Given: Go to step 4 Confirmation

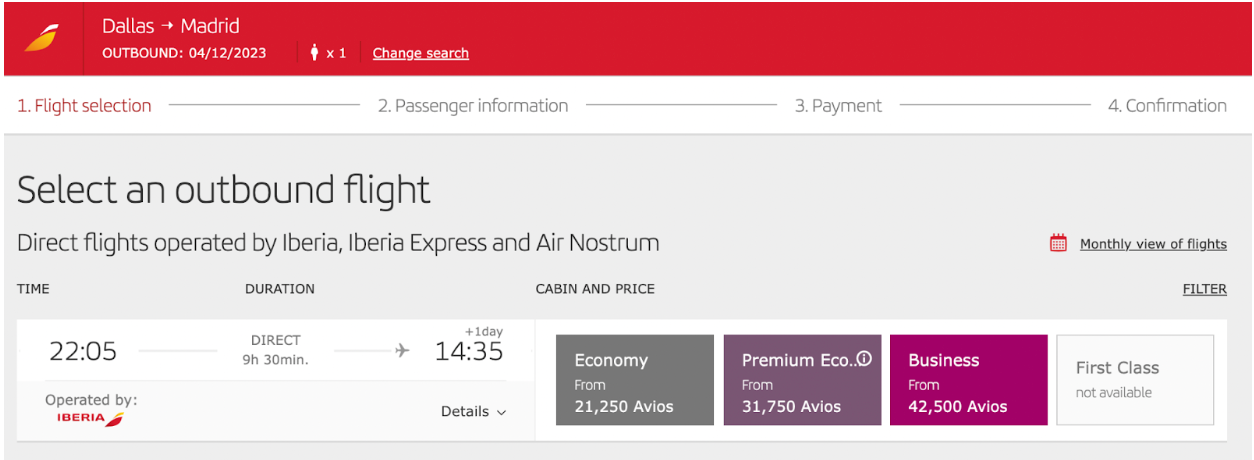Looking at the screenshot, I should tap(1167, 106).
